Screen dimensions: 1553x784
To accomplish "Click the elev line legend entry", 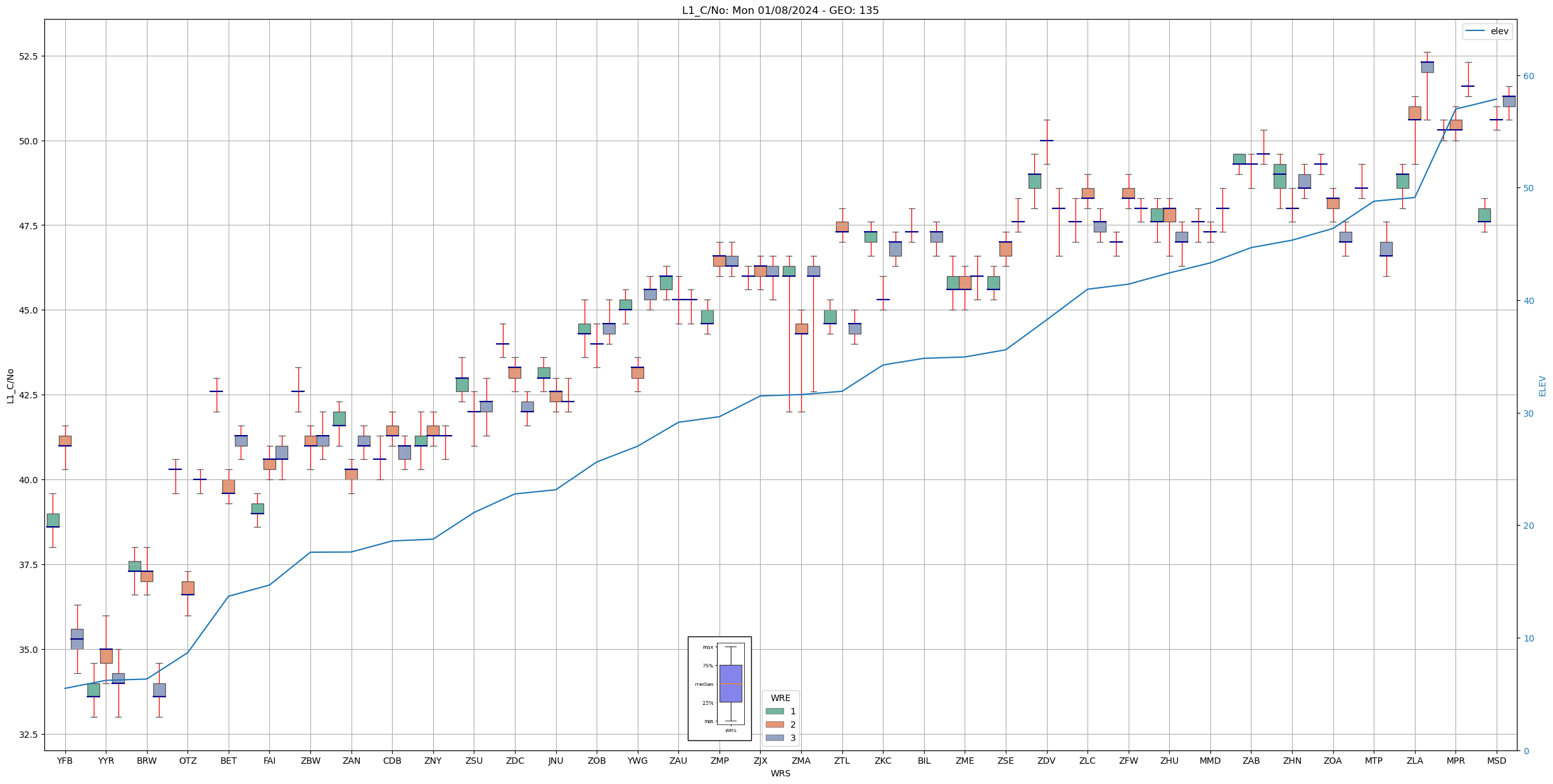I will pyautogui.click(x=1488, y=31).
